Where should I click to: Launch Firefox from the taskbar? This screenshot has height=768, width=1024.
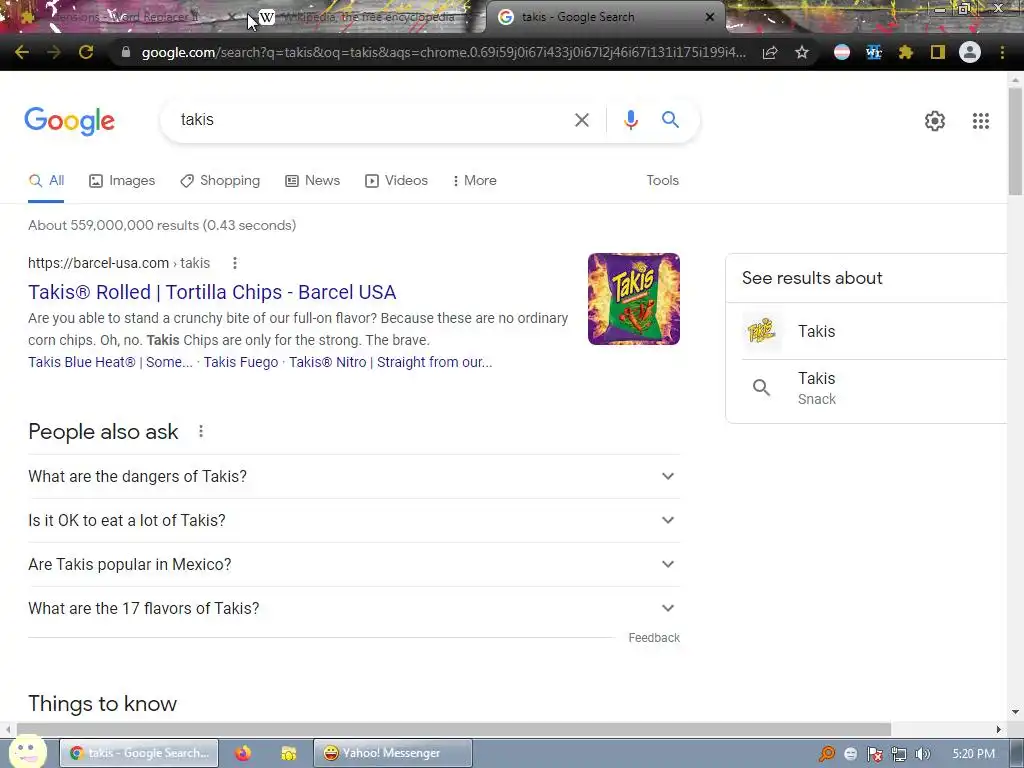[x=243, y=753]
